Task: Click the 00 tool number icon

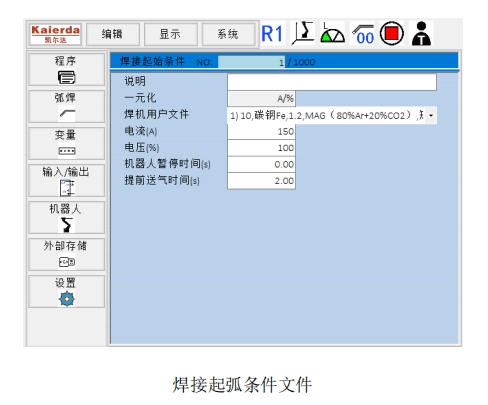Action: click(x=362, y=34)
